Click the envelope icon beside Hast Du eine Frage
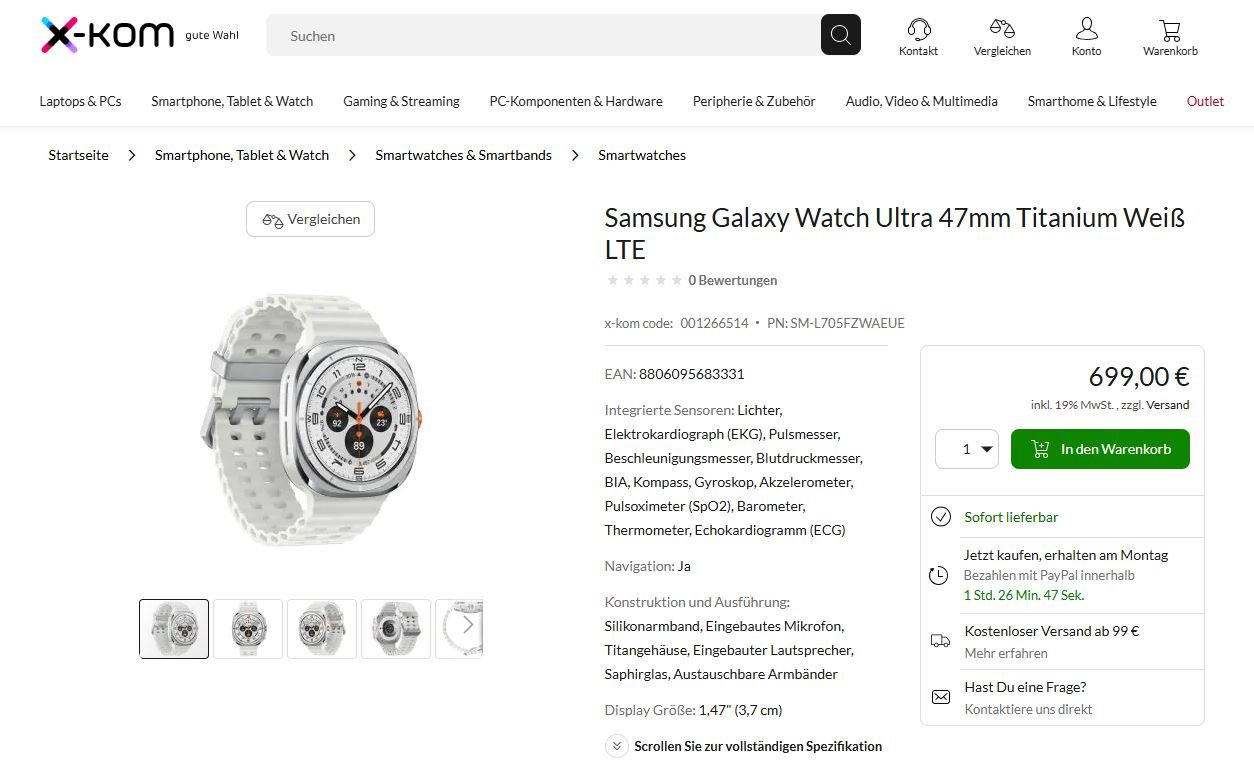The height and width of the screenshot is (771, 1254). coord(940,697)
